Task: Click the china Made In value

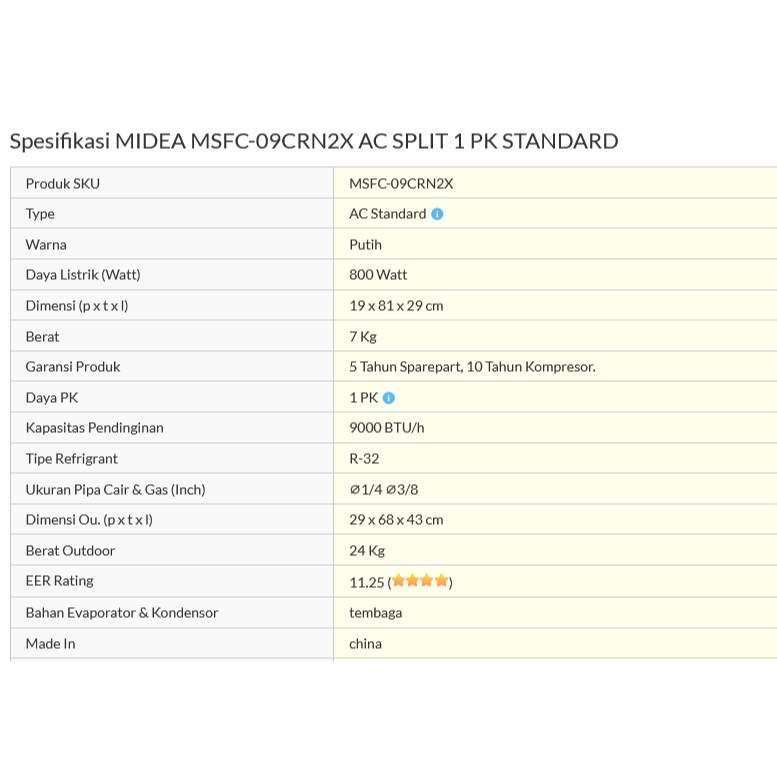Action: [x=365, y=643]
